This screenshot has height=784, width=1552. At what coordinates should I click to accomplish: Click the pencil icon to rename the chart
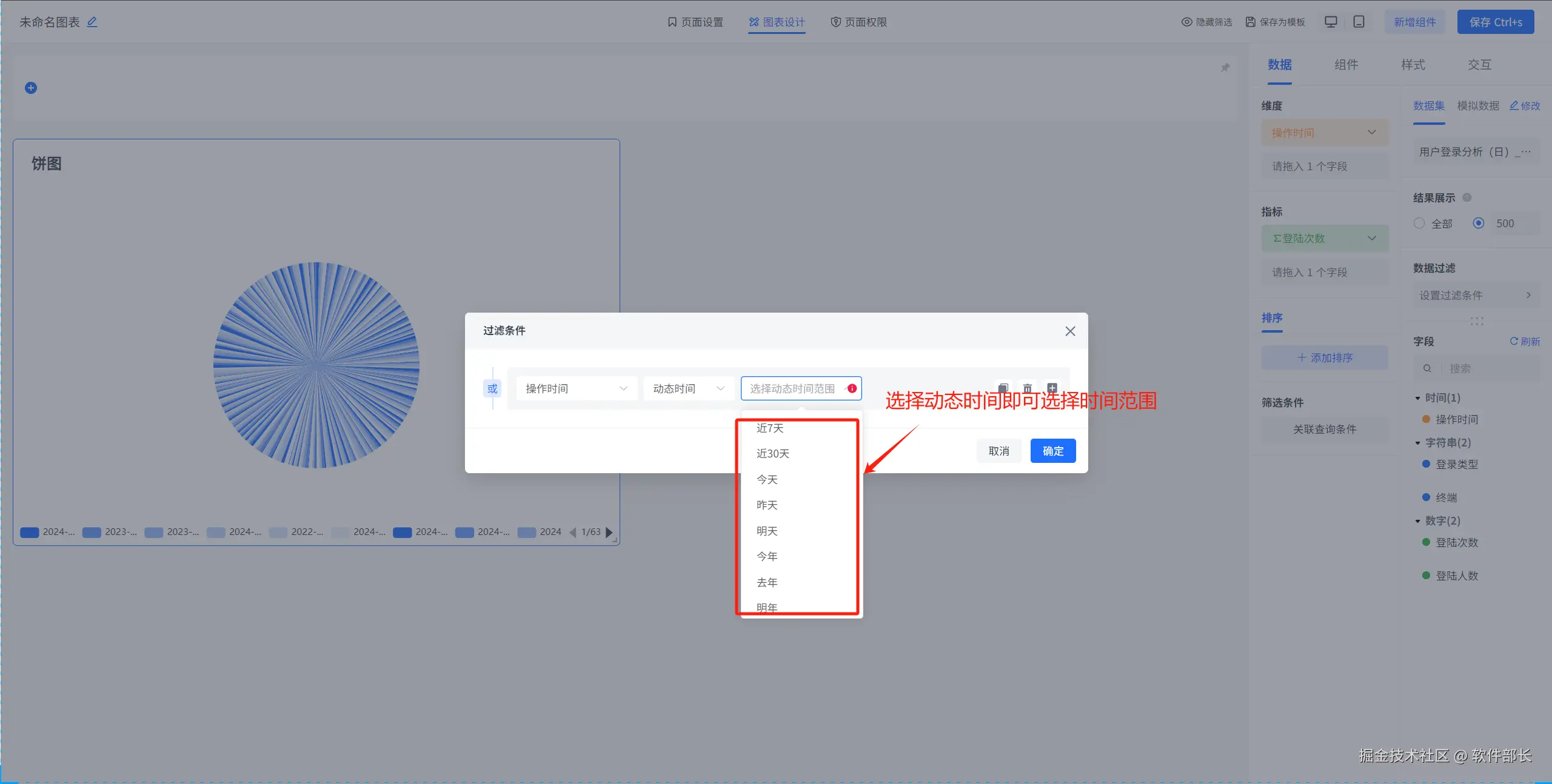[x=92, y=22]
